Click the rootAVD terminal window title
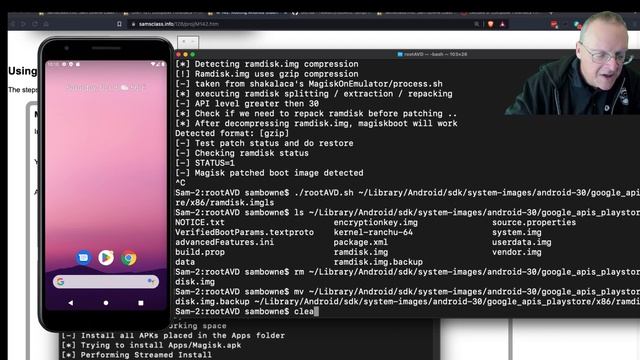The width and height of the screenshot is (640, 360). click(x=432, y=54)
